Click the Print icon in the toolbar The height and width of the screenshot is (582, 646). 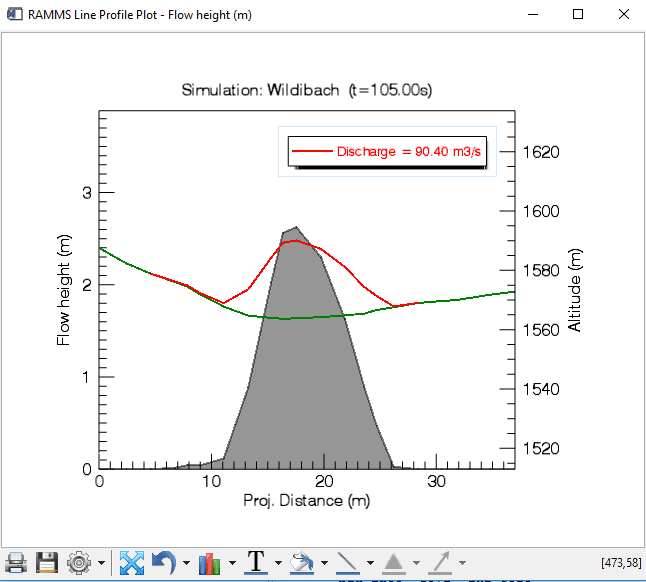pyautogui.click(x=16, y=563)
